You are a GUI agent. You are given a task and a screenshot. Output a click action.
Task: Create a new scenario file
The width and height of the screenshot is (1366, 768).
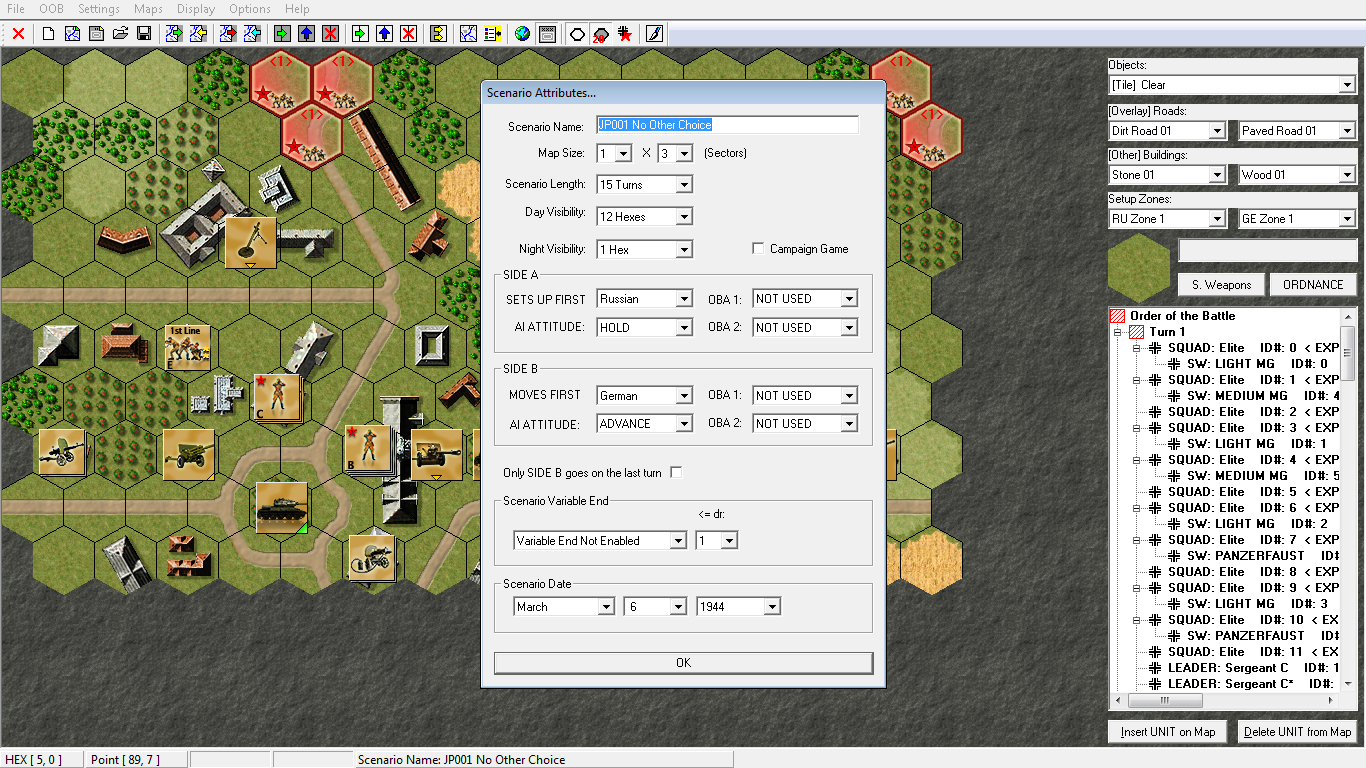point(48,33)
